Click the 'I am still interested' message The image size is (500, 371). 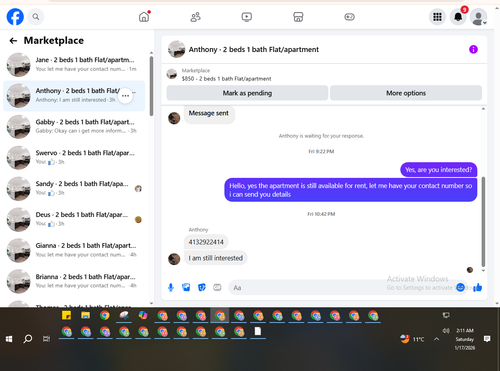click(216, 258)
